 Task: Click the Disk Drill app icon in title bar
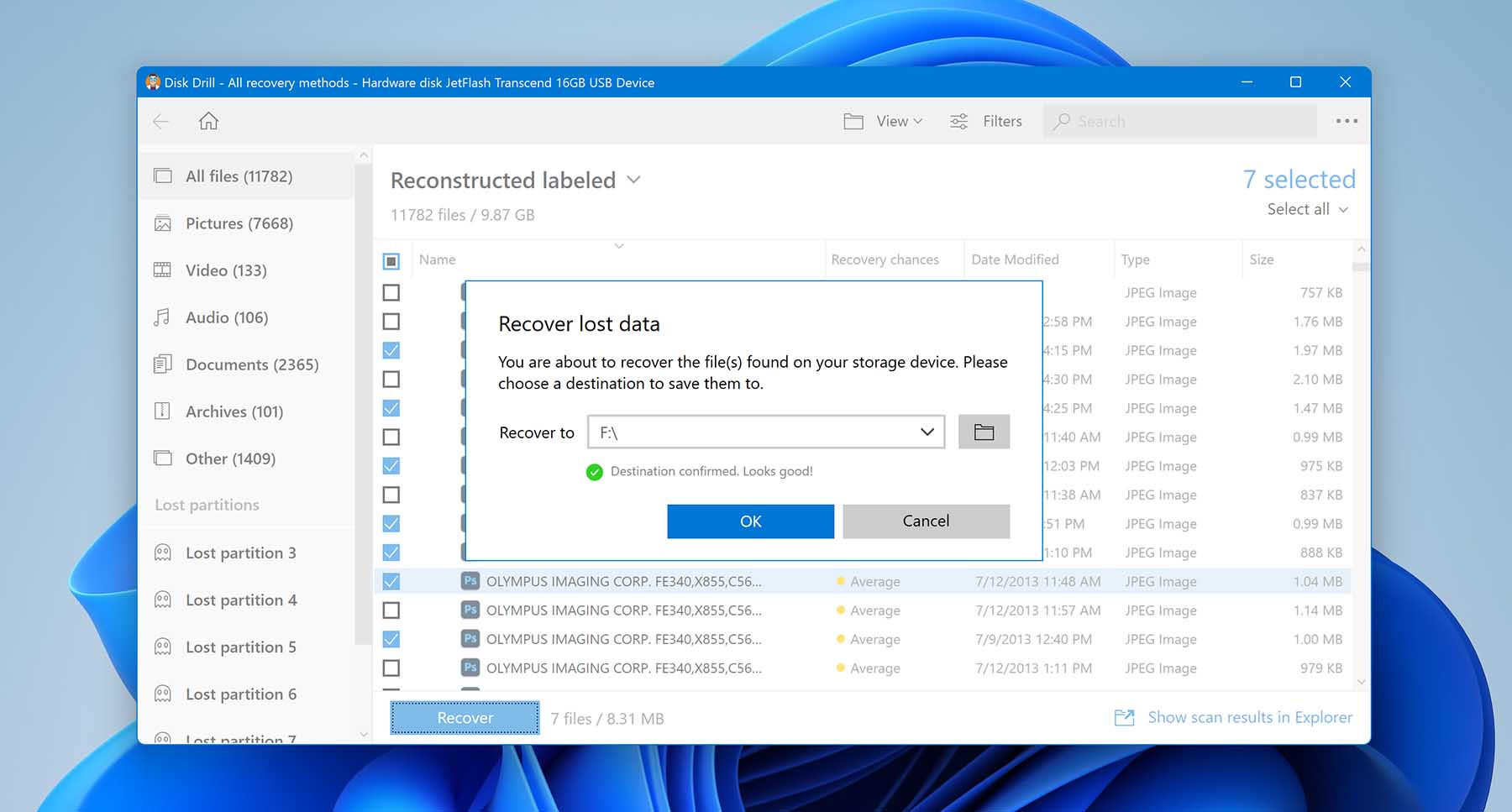(153, 82)
